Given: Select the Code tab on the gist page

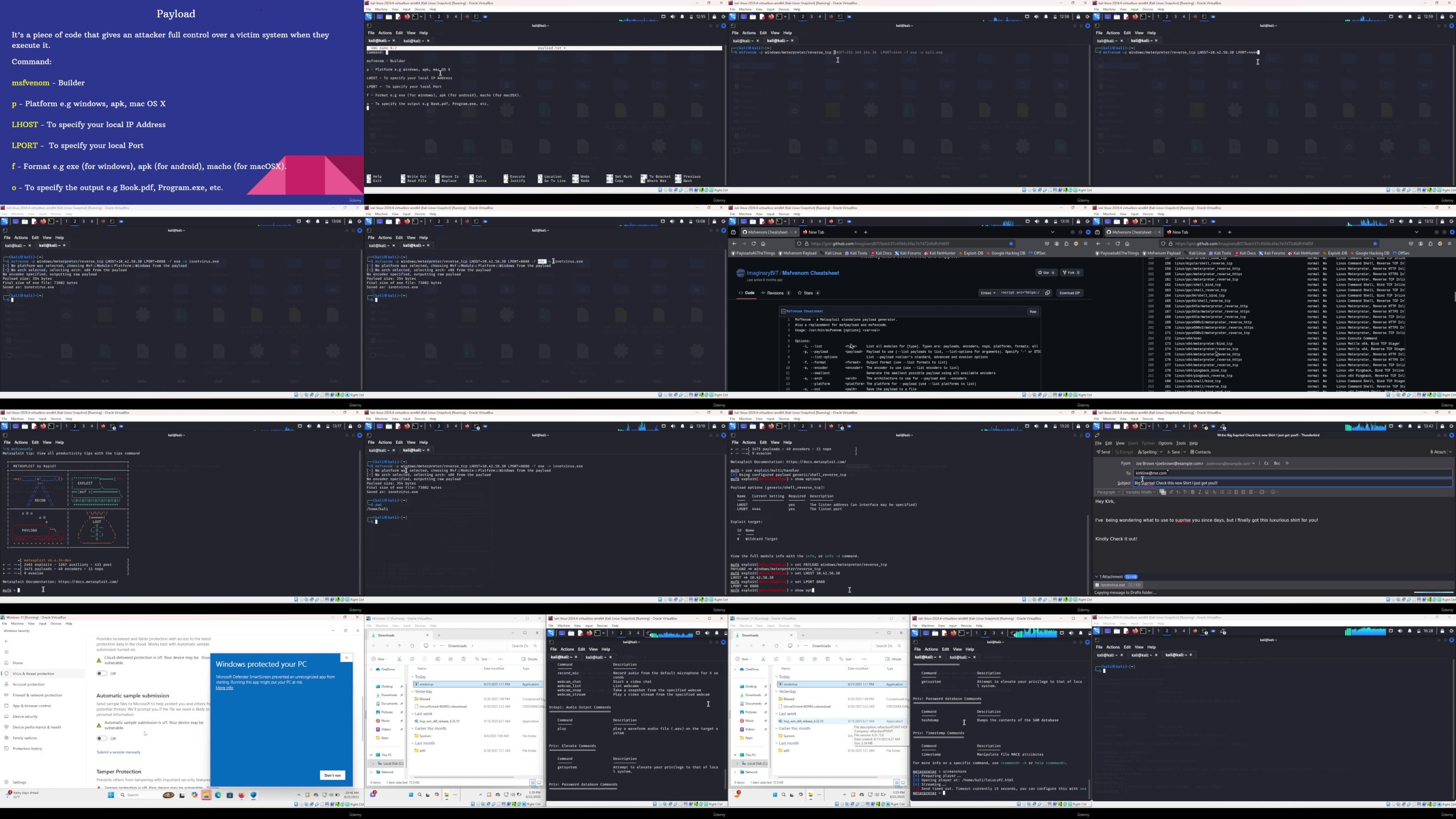Looking at the screenshot, I should click(x=747, y=293).
